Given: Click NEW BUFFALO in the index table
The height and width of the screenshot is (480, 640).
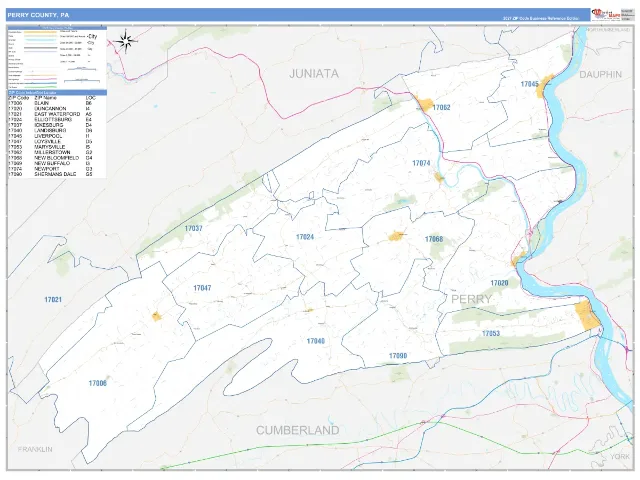Looking at the screenshot, I should [52, 163].
